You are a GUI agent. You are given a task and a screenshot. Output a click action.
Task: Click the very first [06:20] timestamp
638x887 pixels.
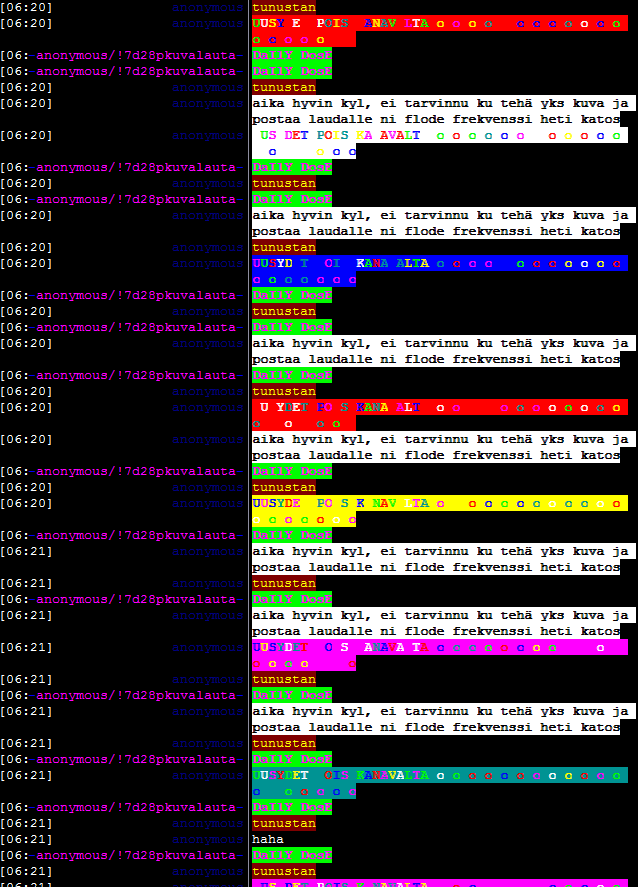point(26,7)
